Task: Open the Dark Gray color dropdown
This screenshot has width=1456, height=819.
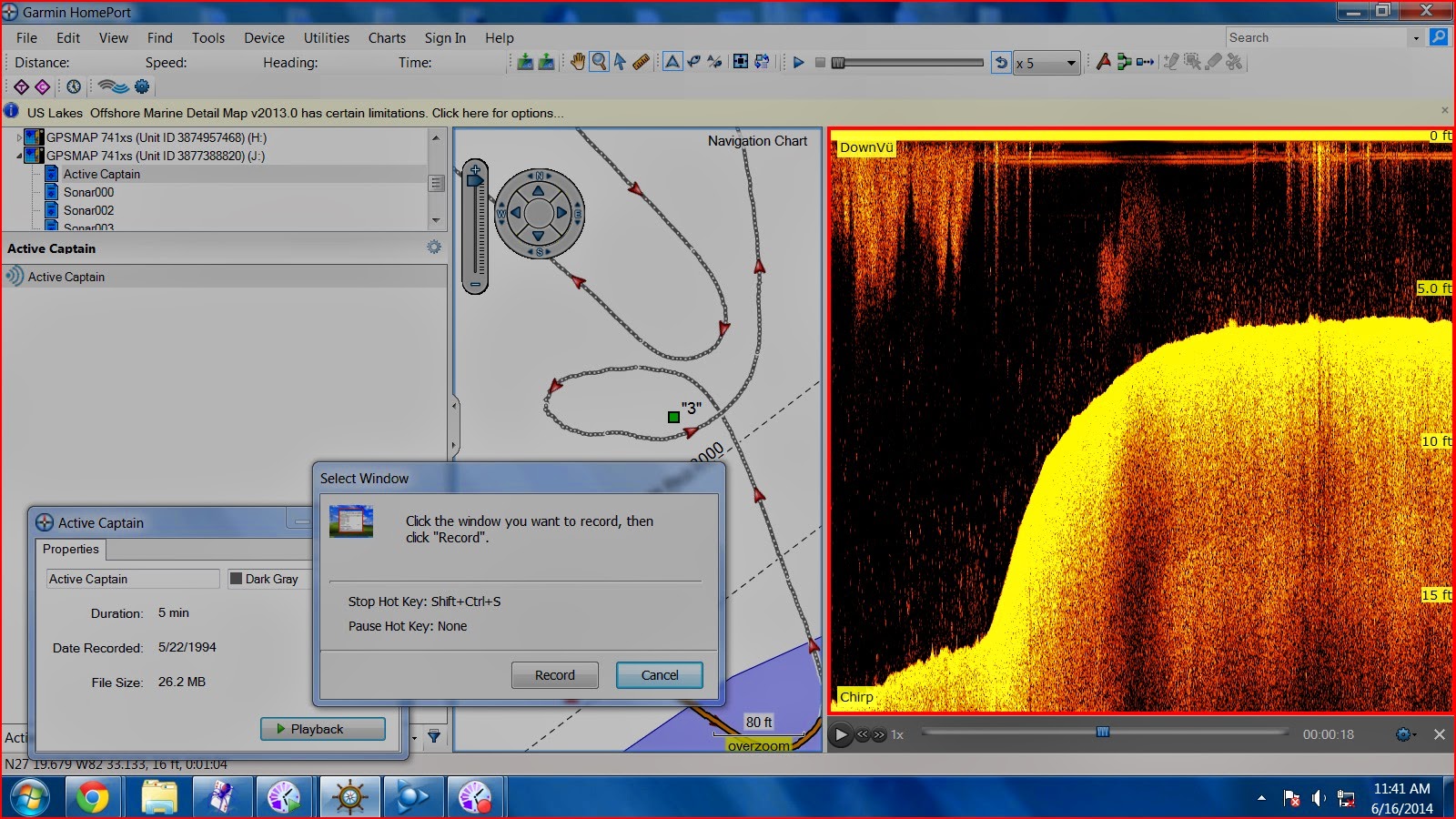Action: click(269, 579)
